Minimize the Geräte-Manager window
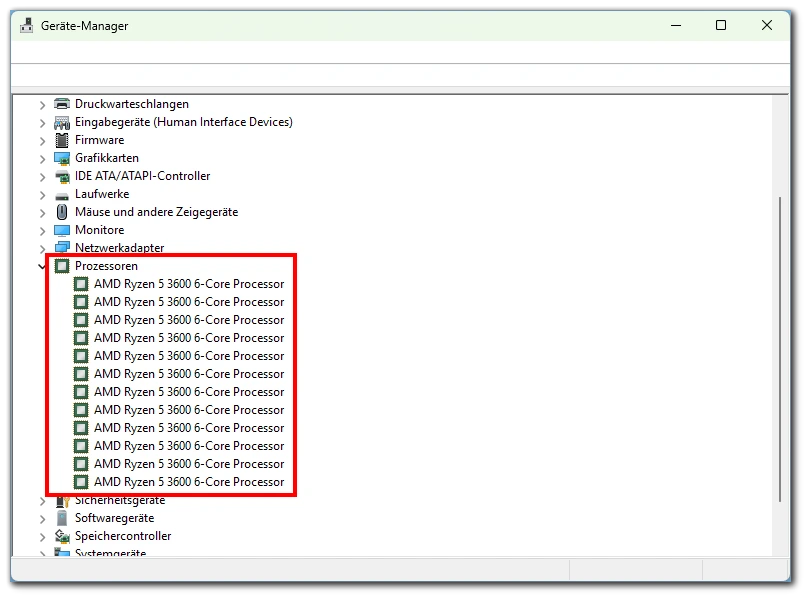Screen dimensions: 809x600 676,25
